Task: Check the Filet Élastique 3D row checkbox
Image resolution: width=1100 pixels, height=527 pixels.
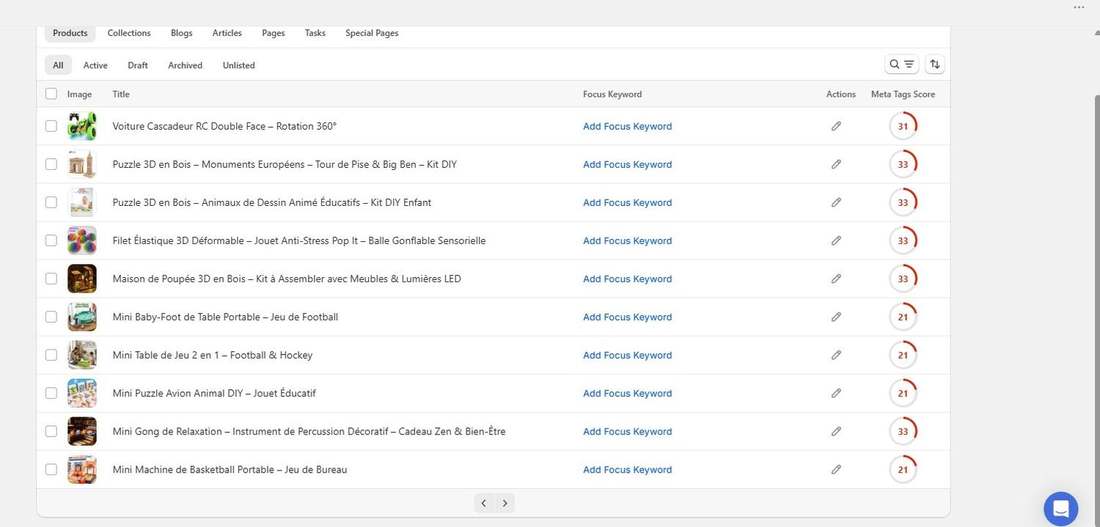Action: pyautogui.click(x=51, y=240)
